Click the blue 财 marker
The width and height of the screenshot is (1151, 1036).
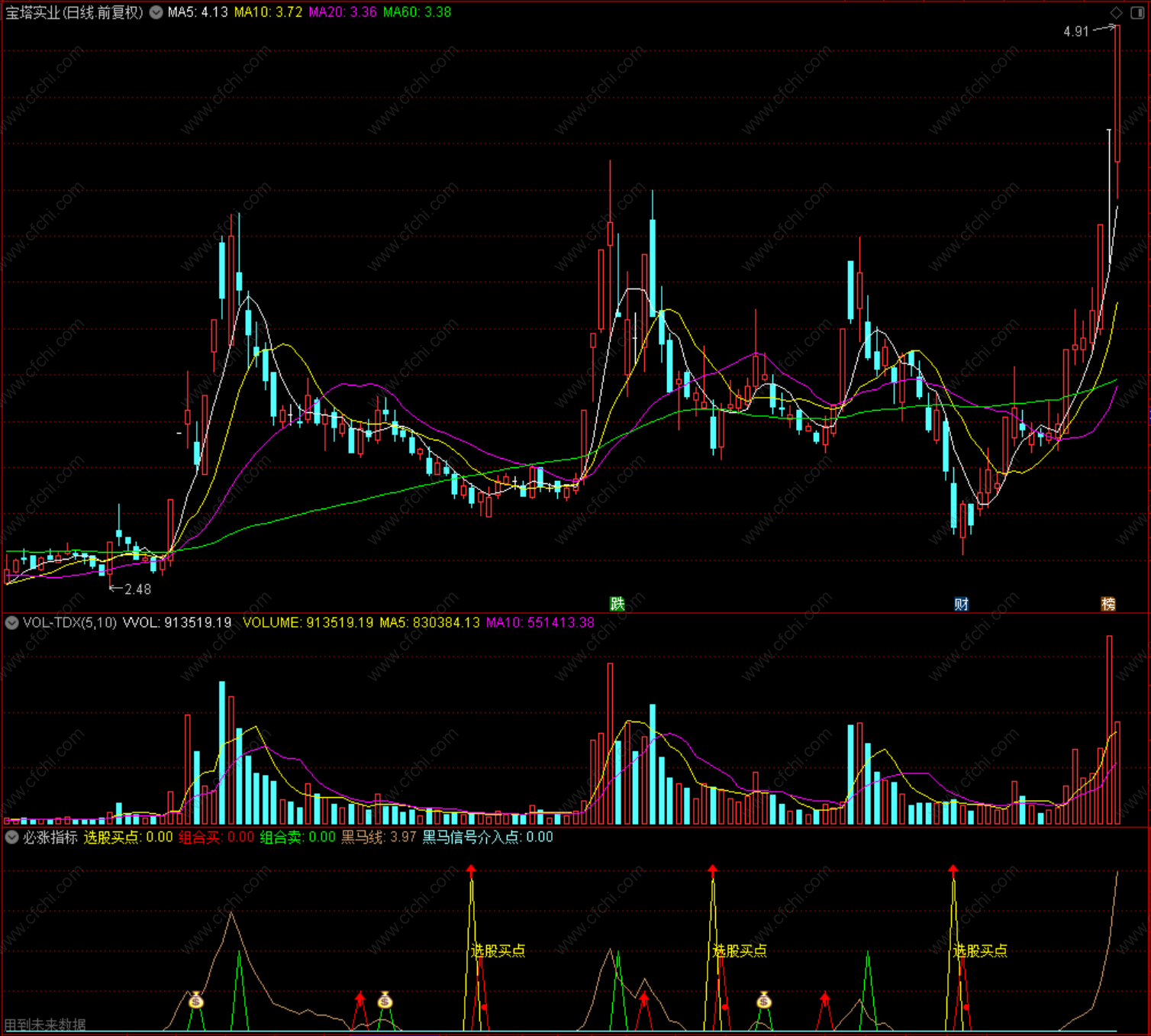962,604
